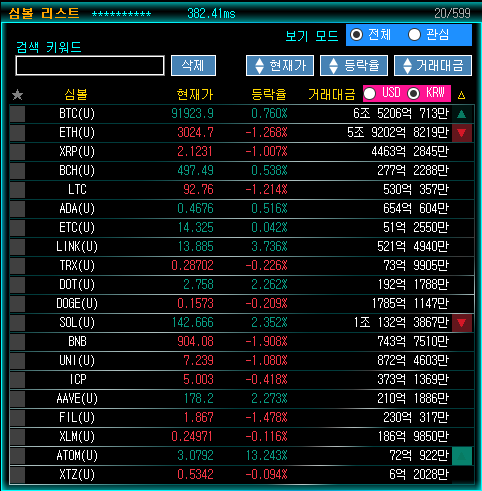Image resolution: width=482 pixels, height=491 pixels.
Task: Click red down arrow in SOL(U) row
Action: pyautogui.click(x=462, y=323)
